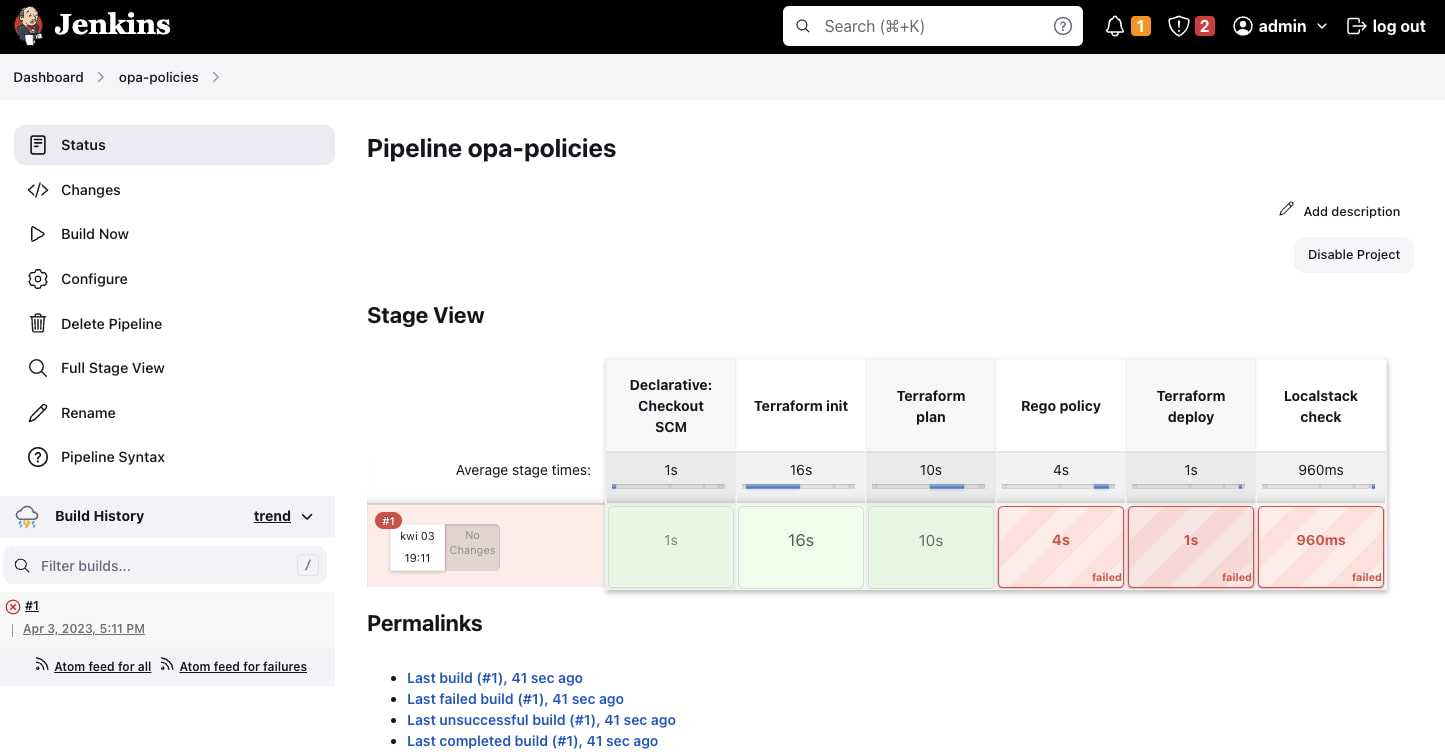Click the Delete Pipeline trash icon
Image resolution: width=1445 pixels, height=756 pixels.
click(38, 323)
